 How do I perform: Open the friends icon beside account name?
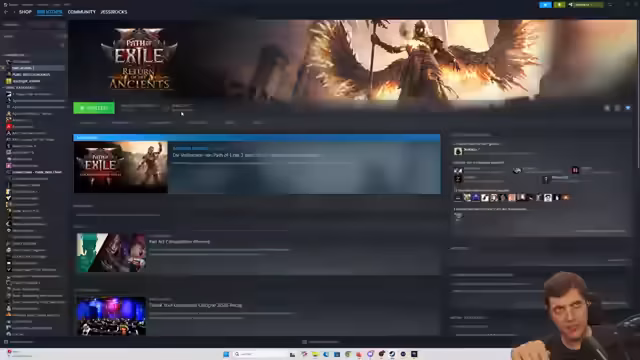coord(571,5)
